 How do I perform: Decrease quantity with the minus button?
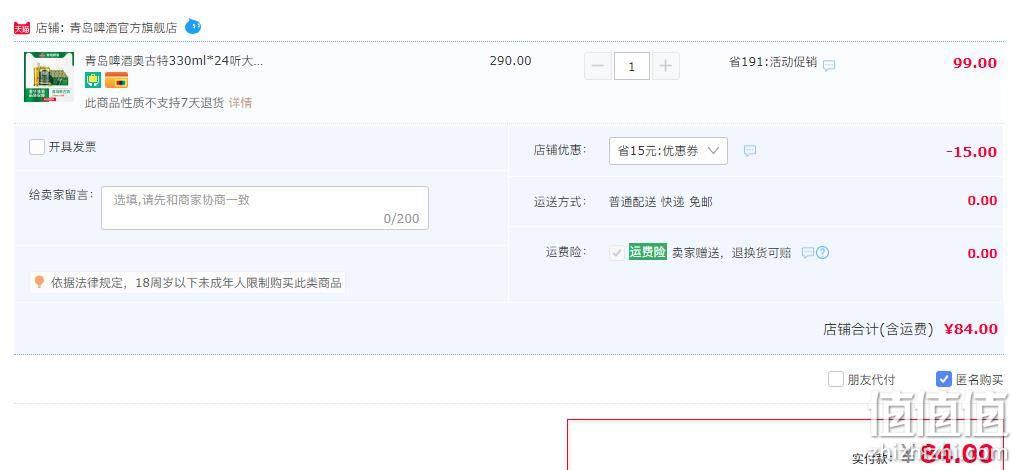[x=598, y=66]
